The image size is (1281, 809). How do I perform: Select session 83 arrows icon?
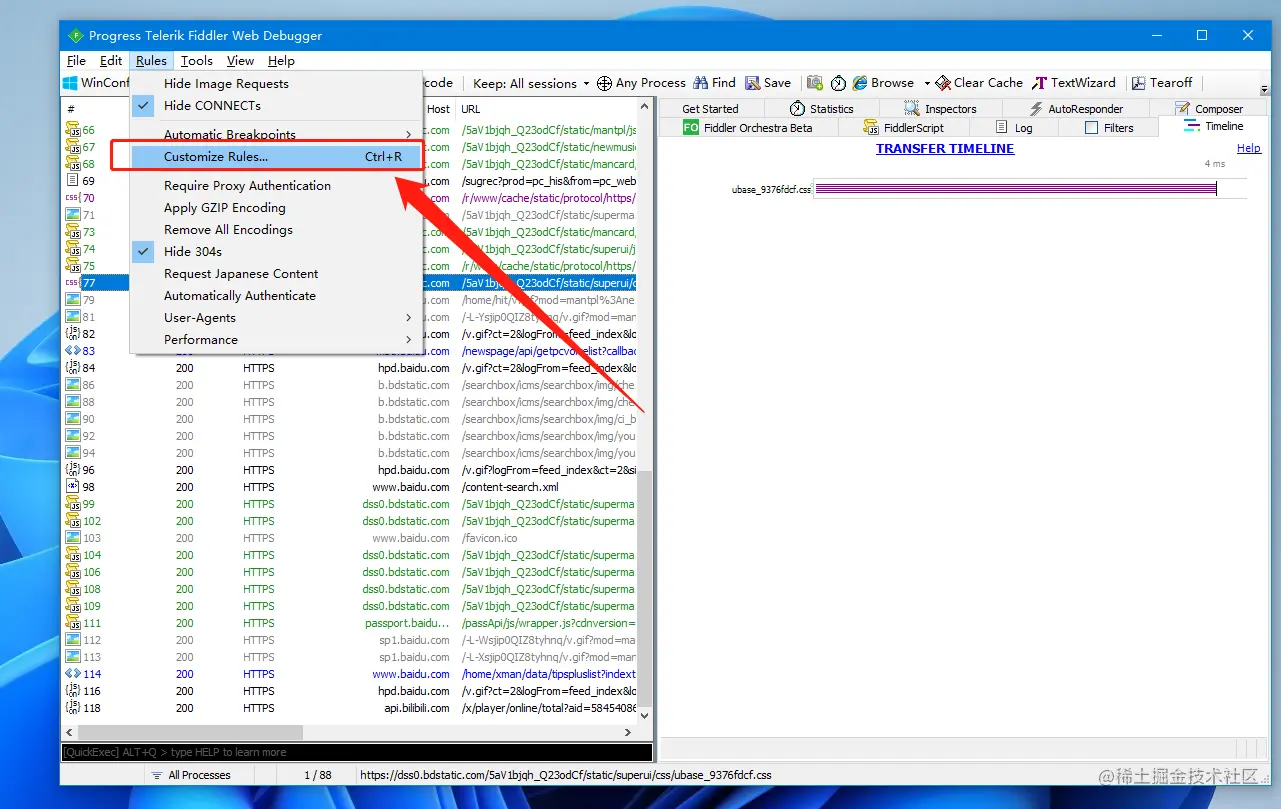pos(72,351)
